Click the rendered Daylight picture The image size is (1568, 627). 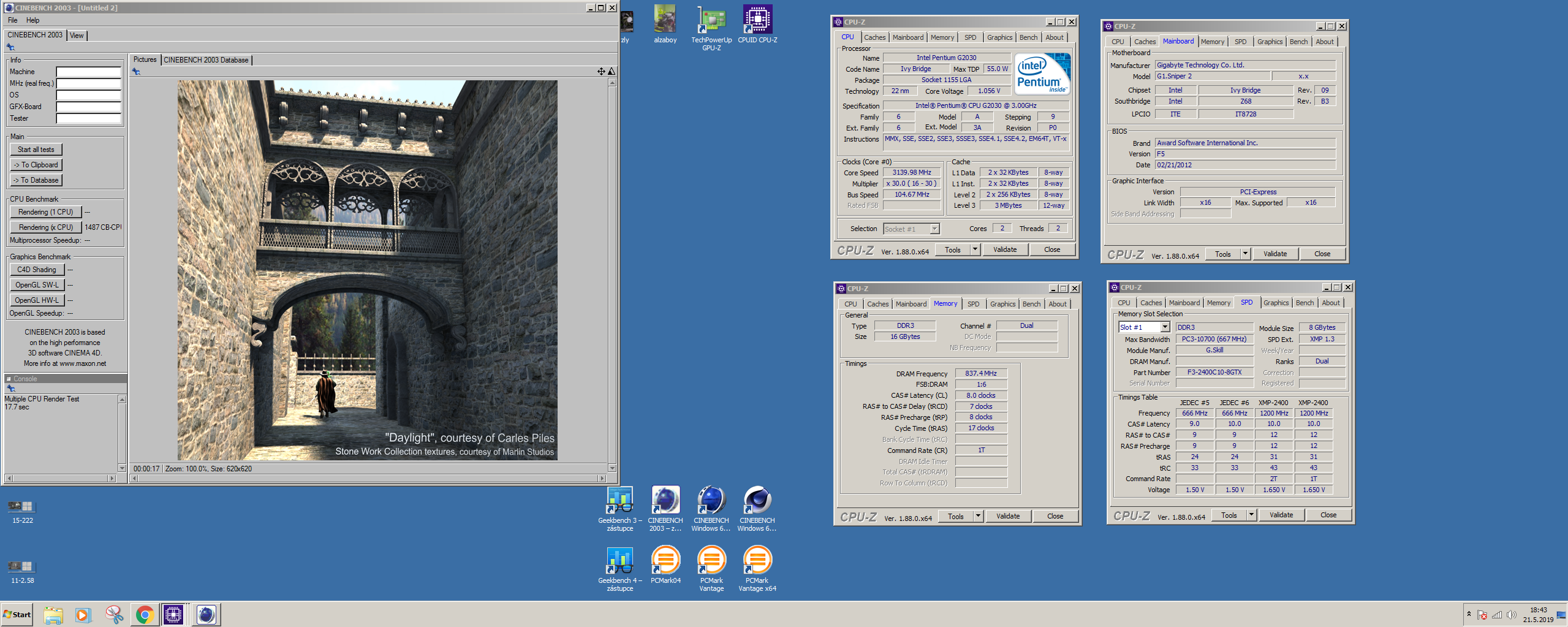(368, 270)
